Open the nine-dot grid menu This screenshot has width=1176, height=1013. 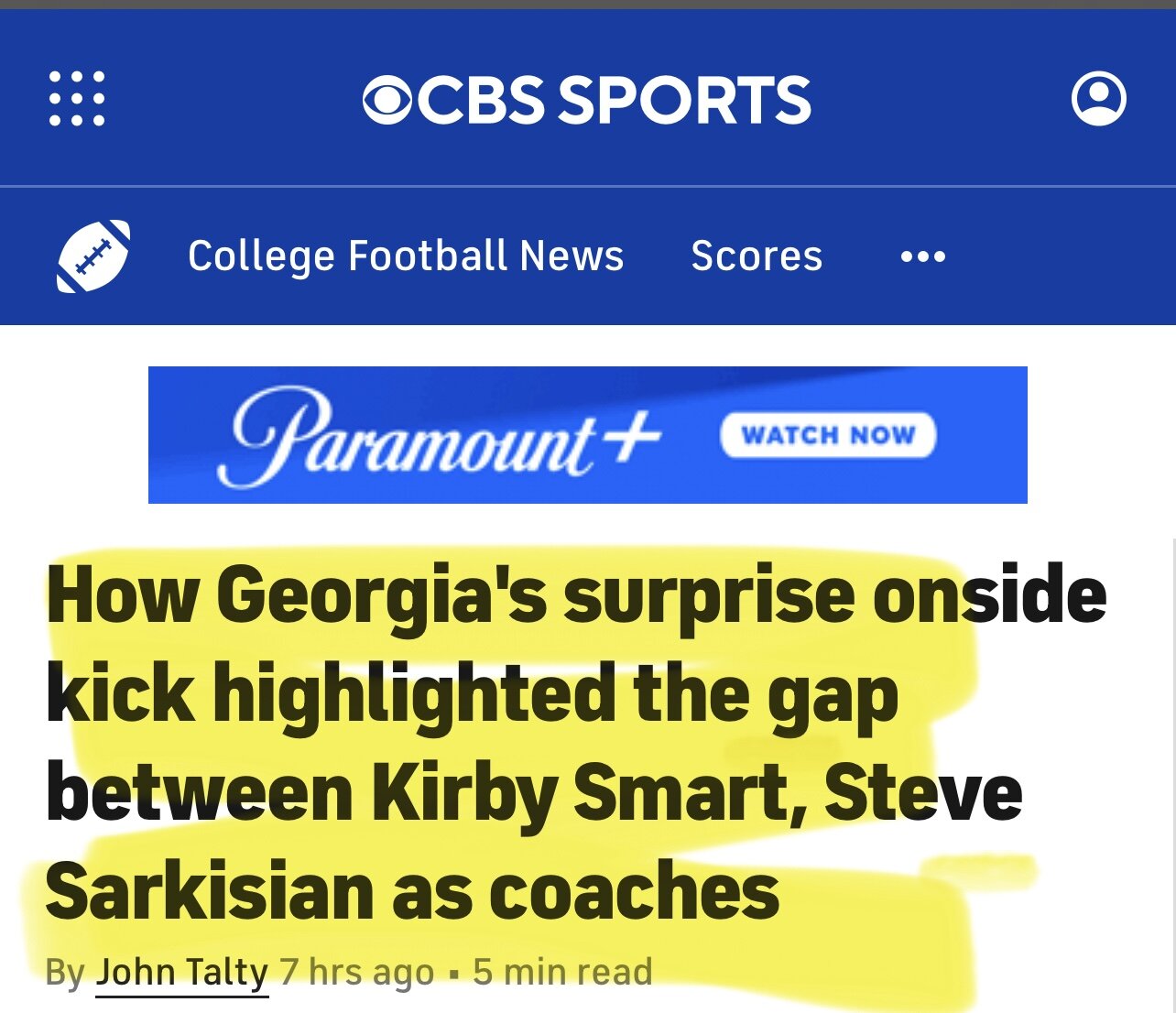click(x=77, y=99)
